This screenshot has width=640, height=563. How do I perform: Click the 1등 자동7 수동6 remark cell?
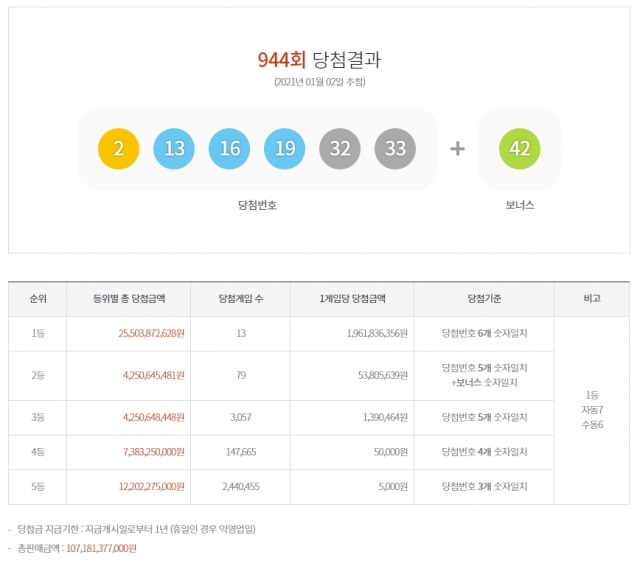click(592, 410)
